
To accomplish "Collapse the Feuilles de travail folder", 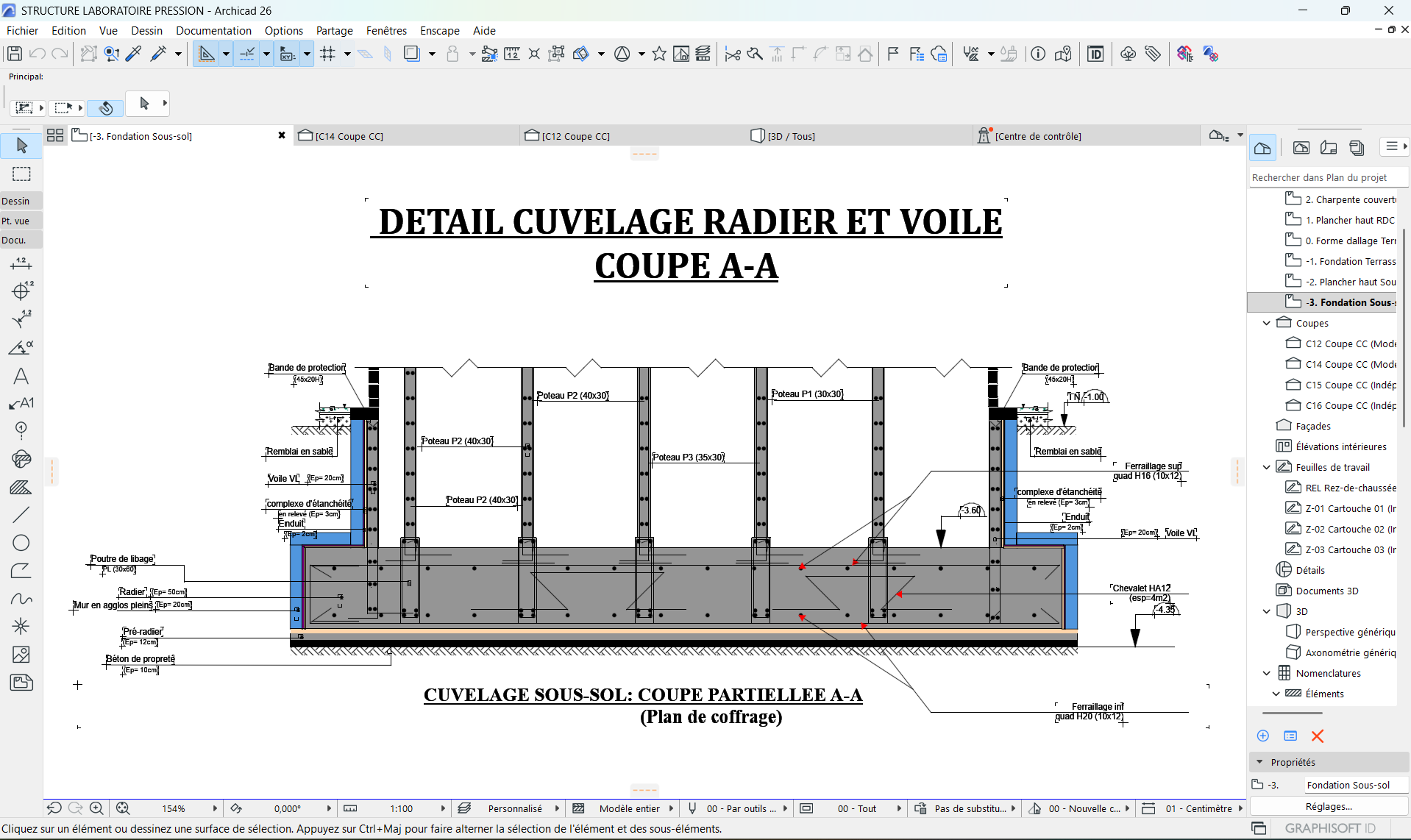I will pyautogui.click(x=1266, y=467).
